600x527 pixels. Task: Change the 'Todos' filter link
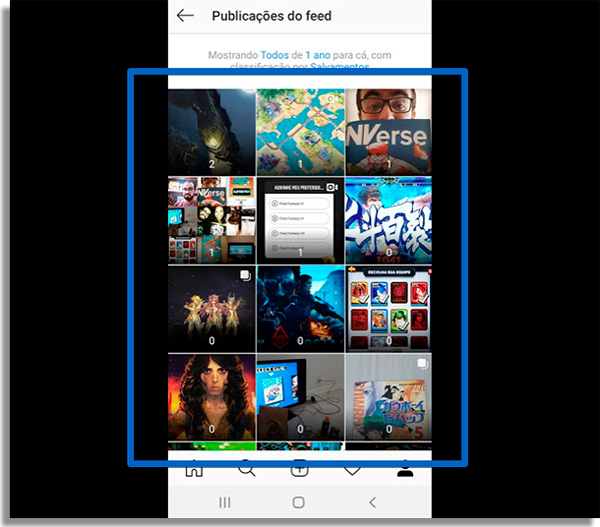click(x=274, y=55)
